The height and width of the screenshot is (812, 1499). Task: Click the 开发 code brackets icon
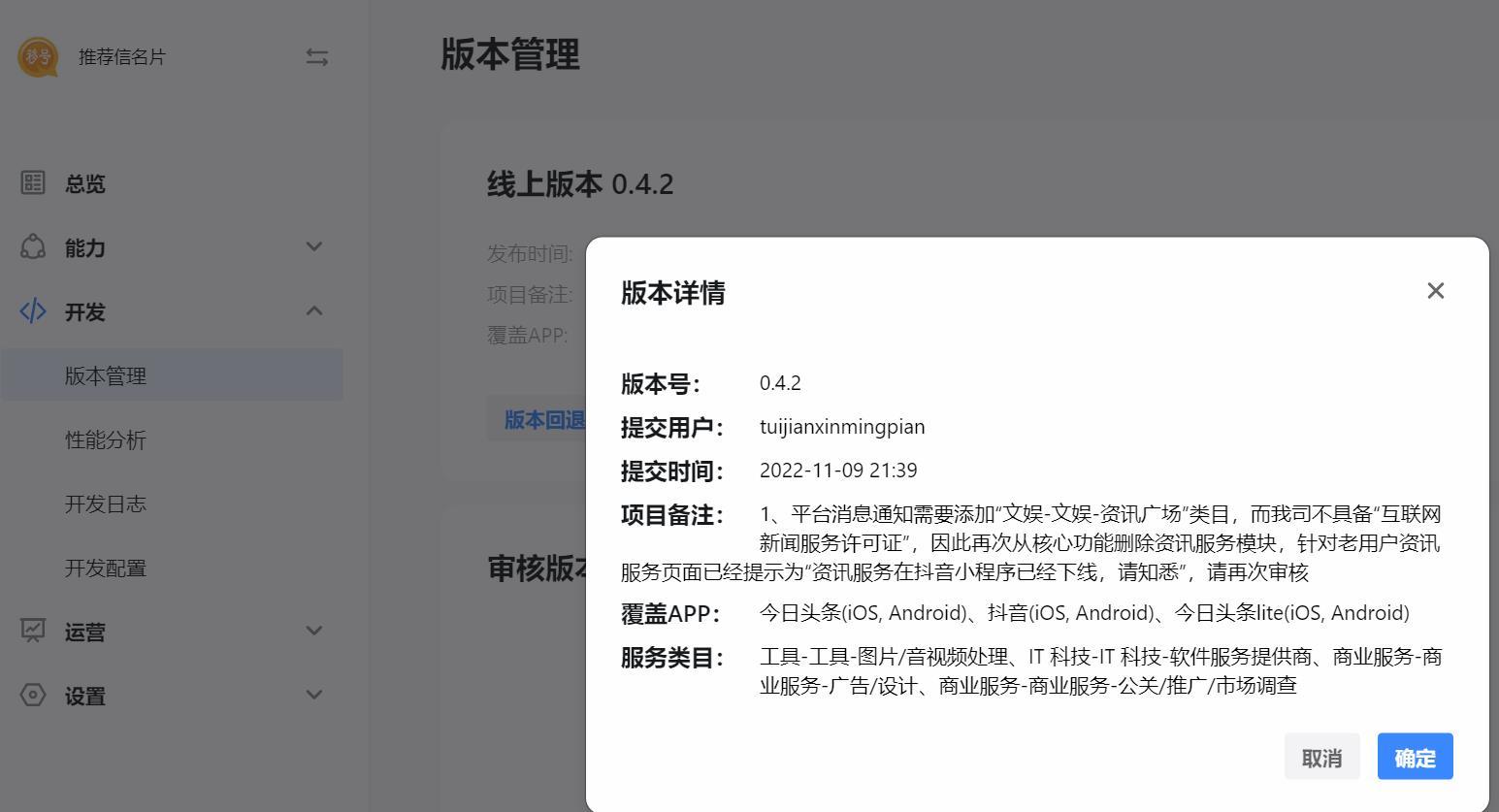coord(33,311)
